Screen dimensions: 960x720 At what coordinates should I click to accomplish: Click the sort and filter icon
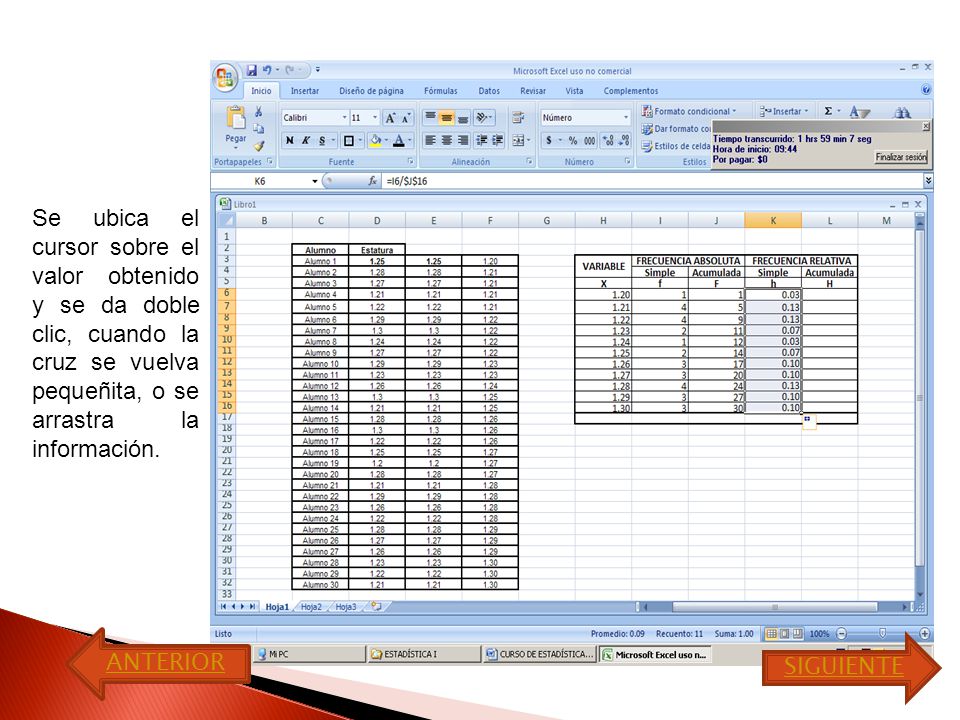click(x=859, y=112)
